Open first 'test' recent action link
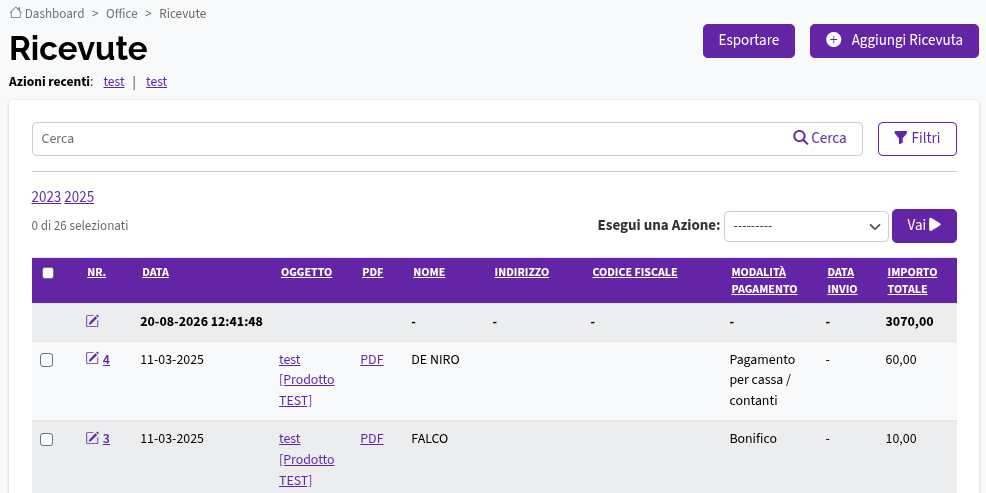Screen dimensions: 986x493 click(114, 82)
